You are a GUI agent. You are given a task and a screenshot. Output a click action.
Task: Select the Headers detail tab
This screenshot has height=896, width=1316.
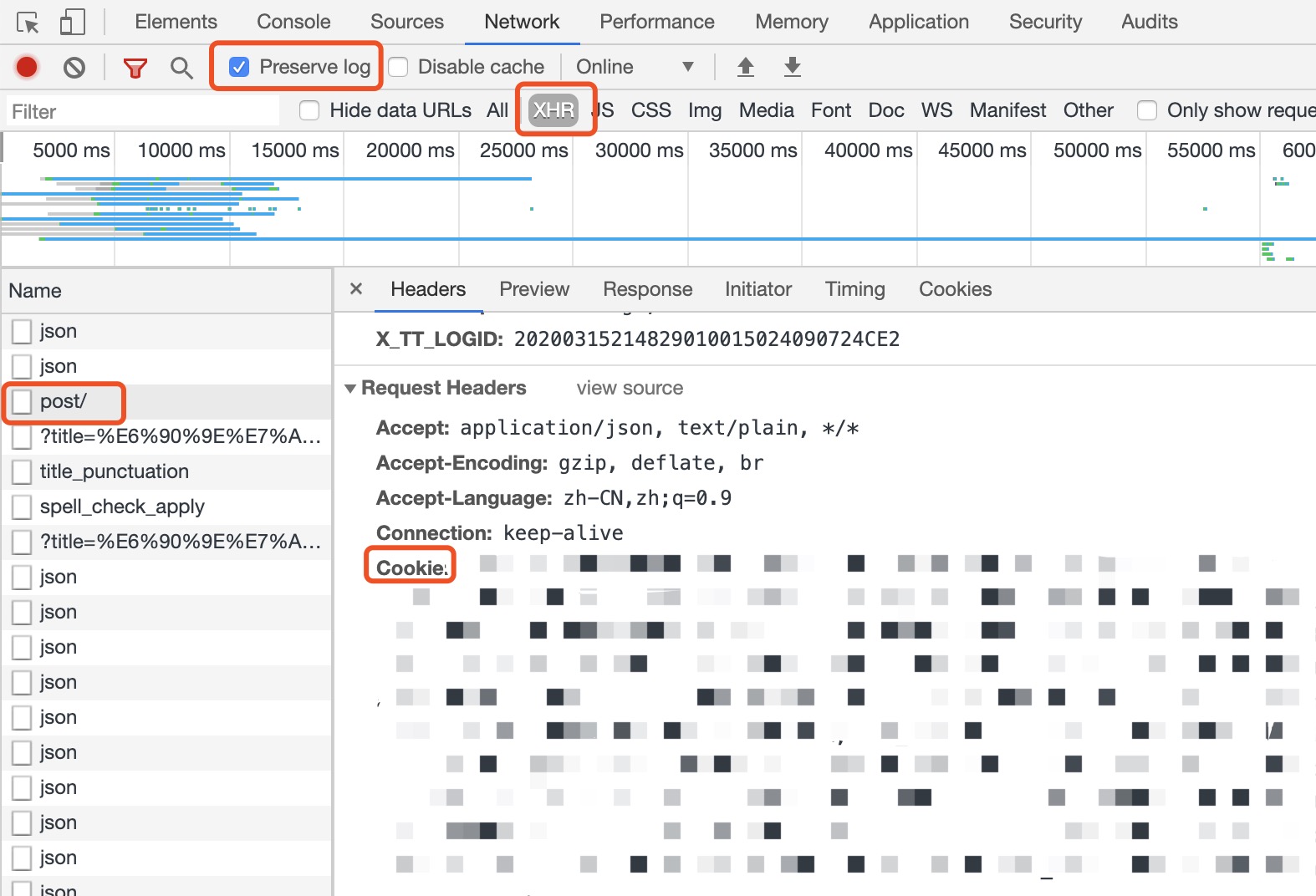[x=428, y=289]
